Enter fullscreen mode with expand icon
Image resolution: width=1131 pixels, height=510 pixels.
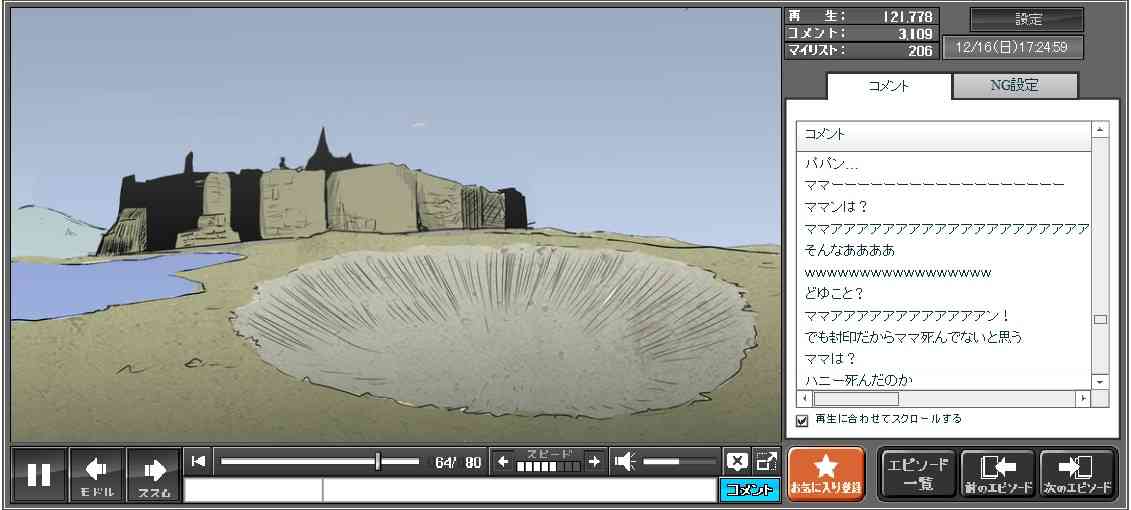(766, 461)
